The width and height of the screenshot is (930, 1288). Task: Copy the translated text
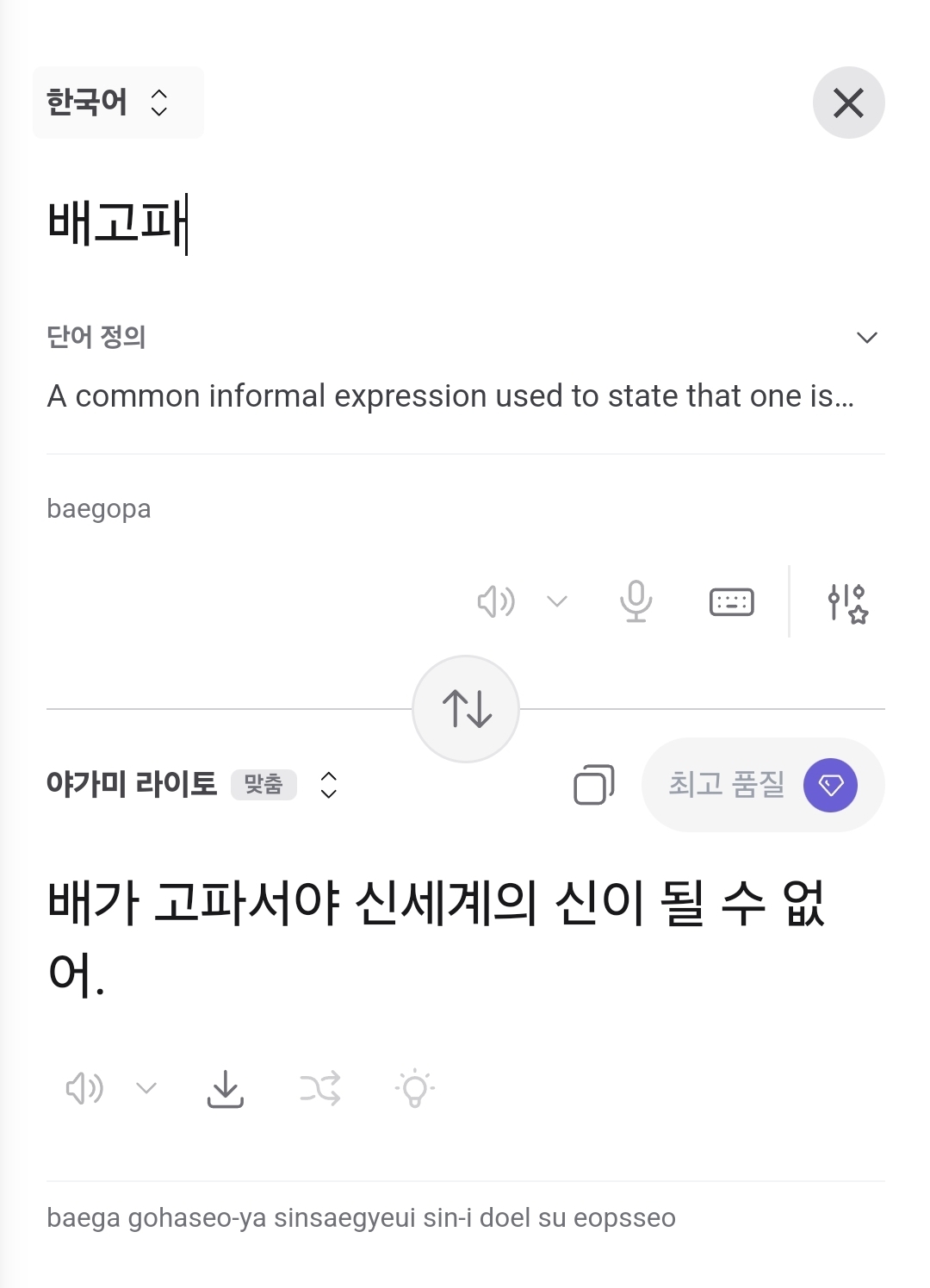[593, 785]
